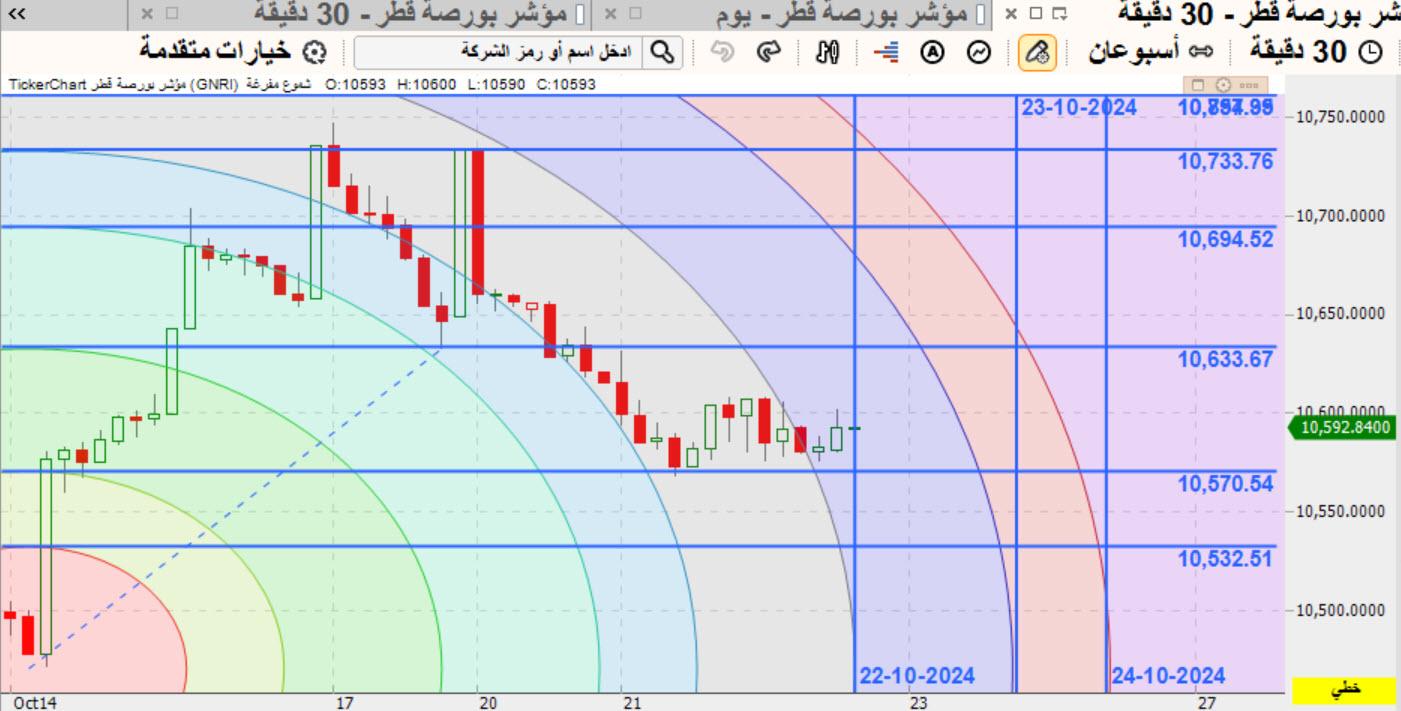Click the O:10593 open value

pyautogui.click(x=357, y=85)
